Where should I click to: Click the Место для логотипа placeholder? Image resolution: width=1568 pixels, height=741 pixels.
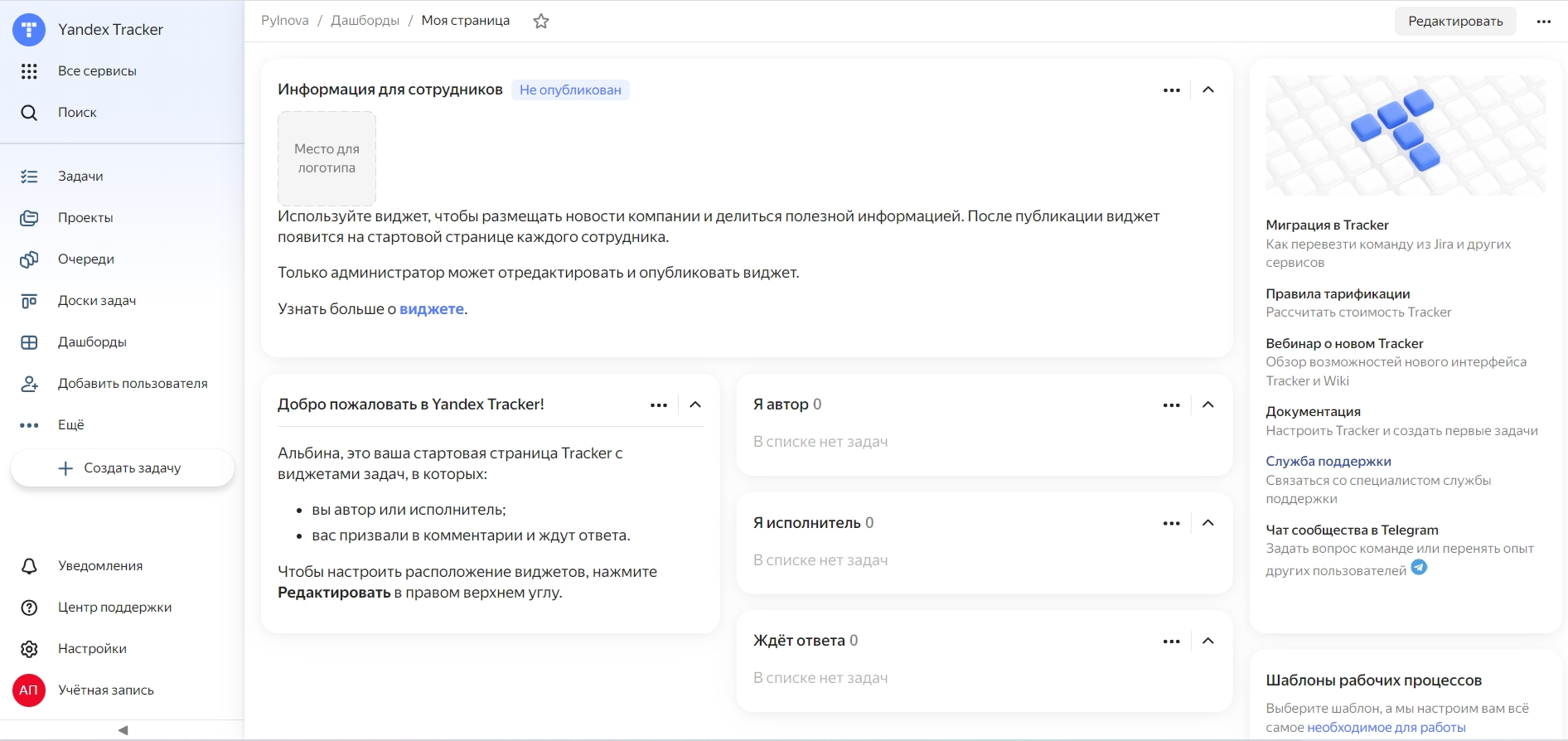point(327,159)
